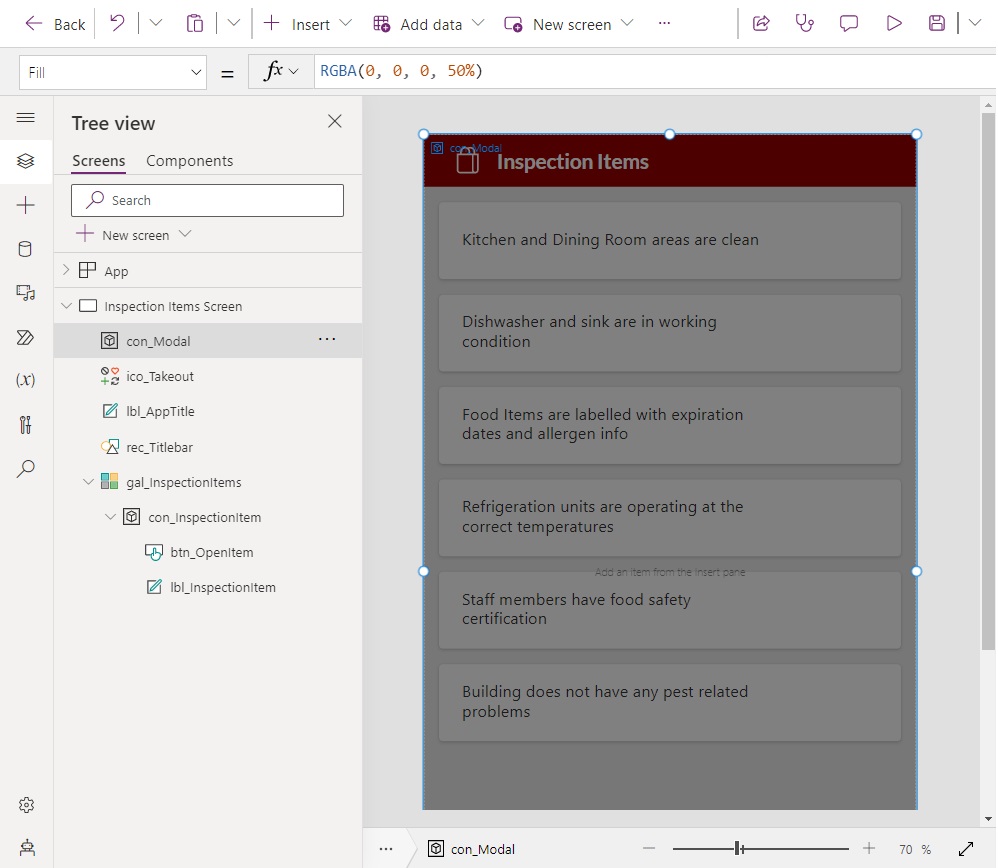Open Settings gear in left rail
Viewport: 998px width, 868px height.
pos(26,805)
